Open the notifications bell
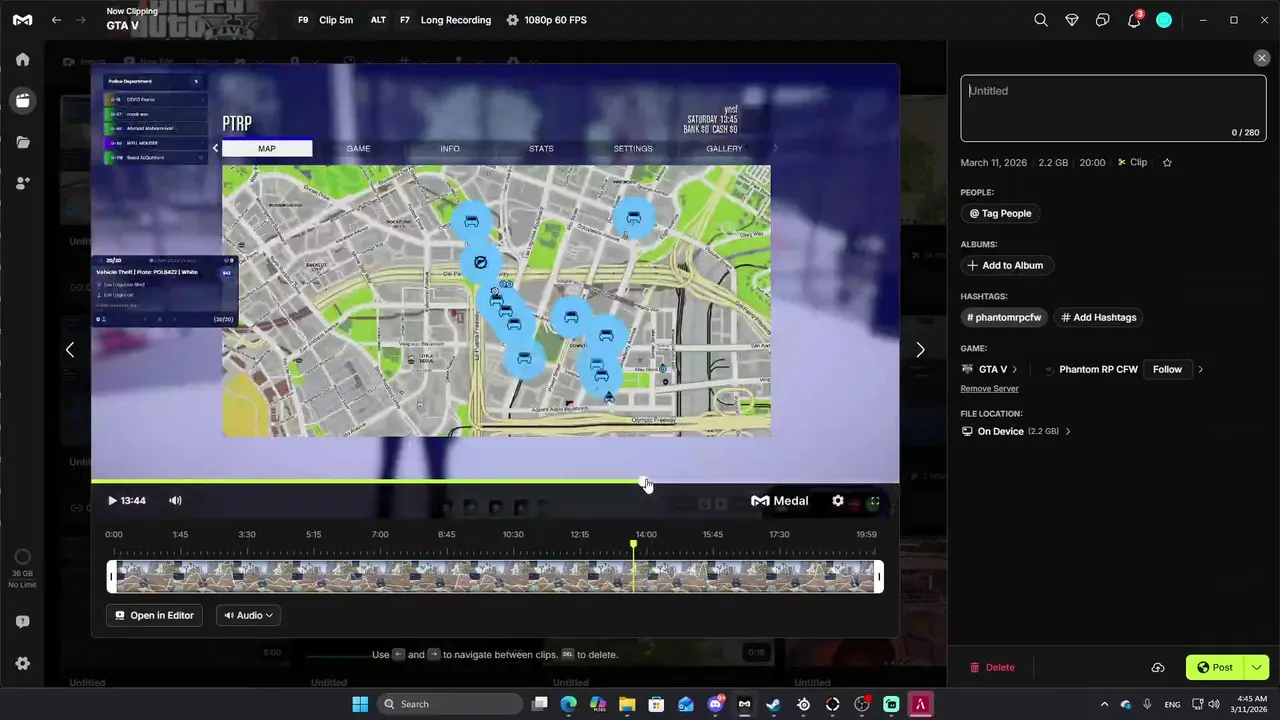 click(1134, 20)
